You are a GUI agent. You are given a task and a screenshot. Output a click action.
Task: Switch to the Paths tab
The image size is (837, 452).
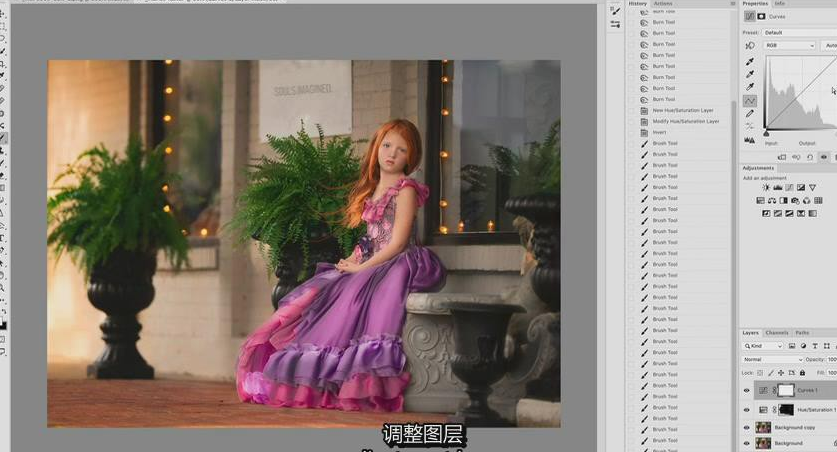point(802,332)
